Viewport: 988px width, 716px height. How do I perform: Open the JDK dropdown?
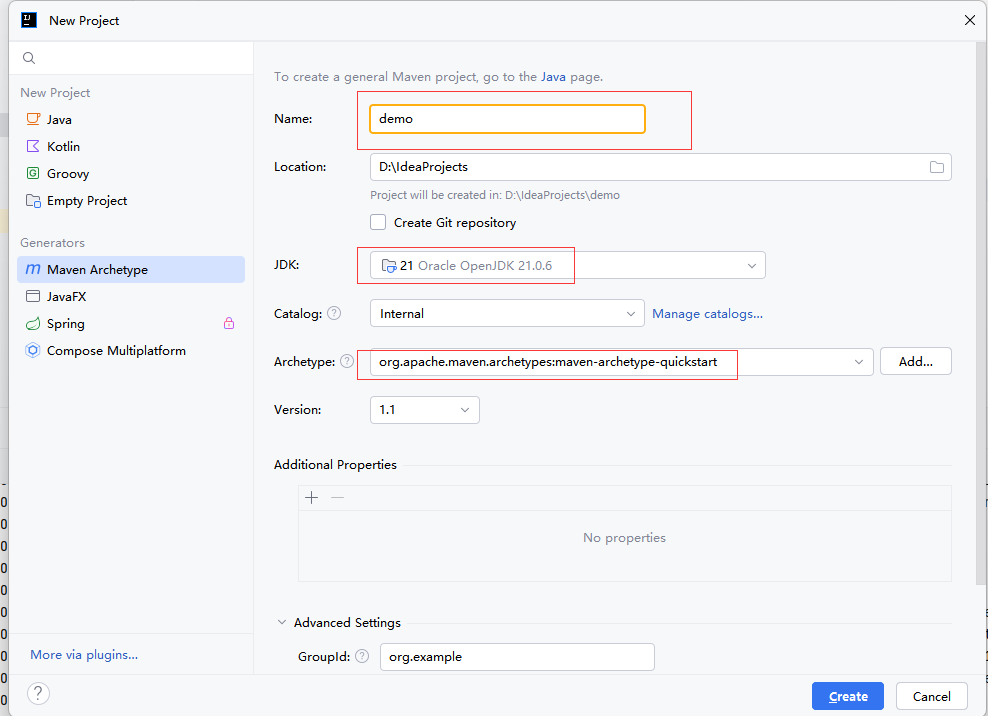752,265
